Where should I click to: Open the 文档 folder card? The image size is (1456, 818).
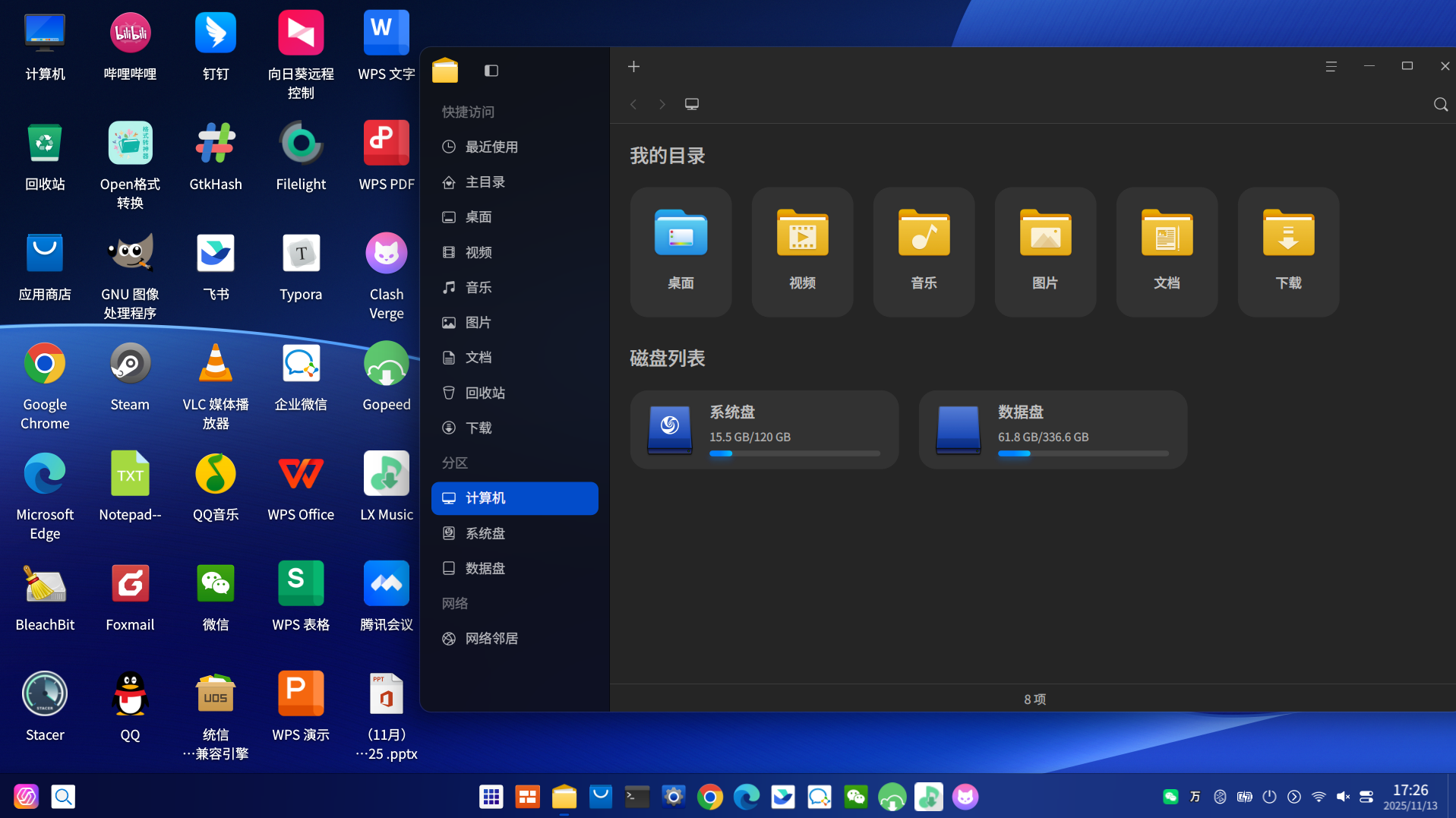click(x=1167, y=252)
